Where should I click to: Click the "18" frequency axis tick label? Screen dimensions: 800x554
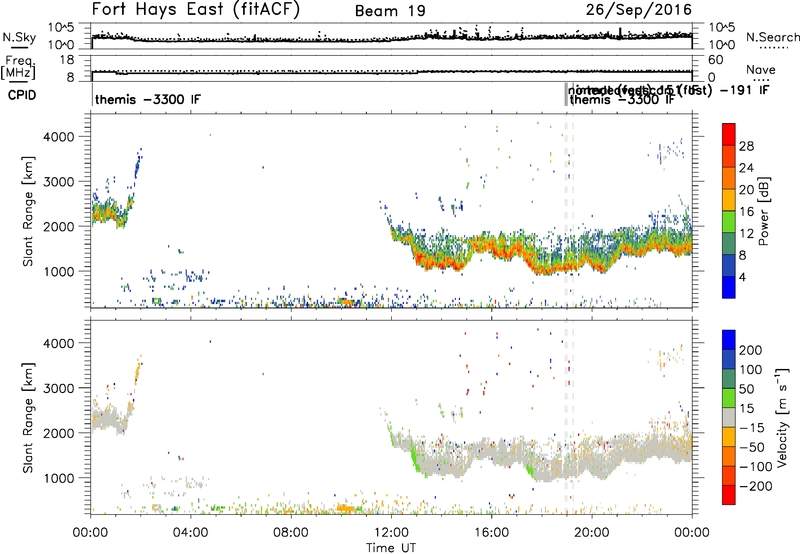67,60
